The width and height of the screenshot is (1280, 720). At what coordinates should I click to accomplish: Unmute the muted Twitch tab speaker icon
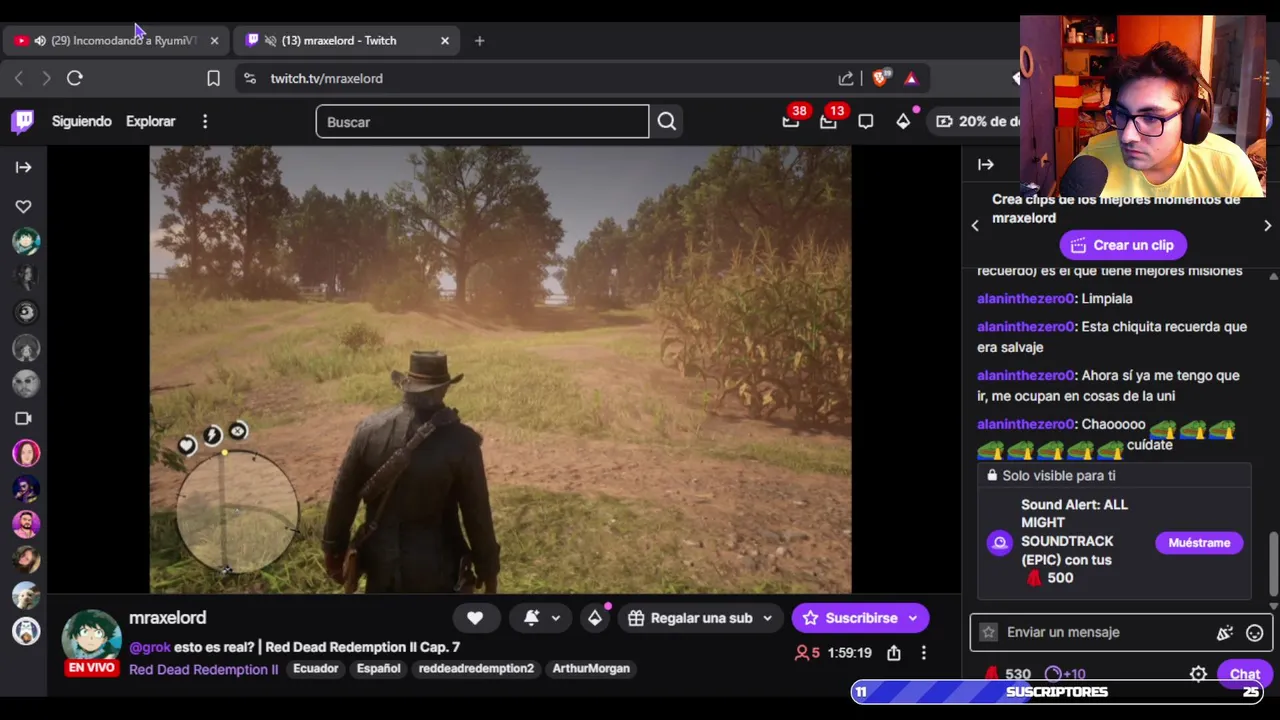coord(270,40)
